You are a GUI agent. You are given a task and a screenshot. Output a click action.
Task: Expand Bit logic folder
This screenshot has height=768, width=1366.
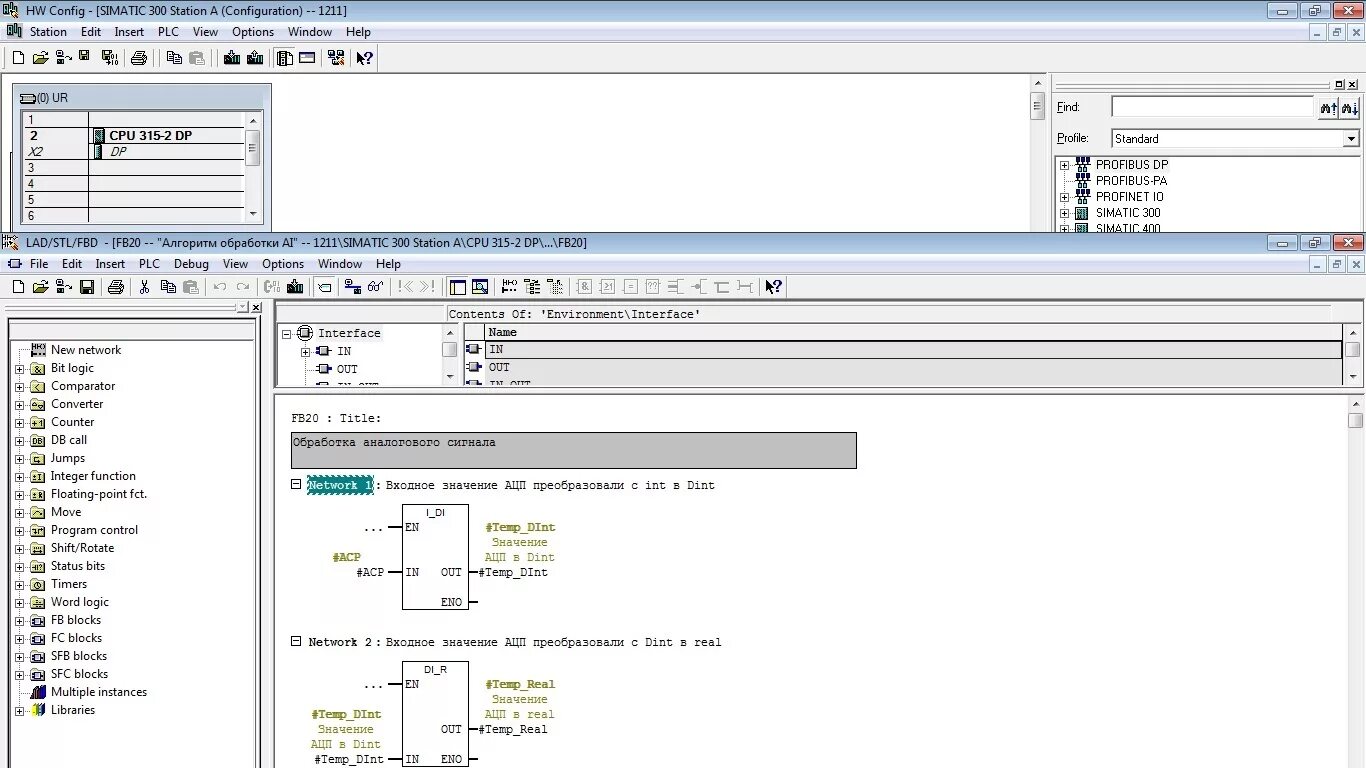click(x=19, y=368)
